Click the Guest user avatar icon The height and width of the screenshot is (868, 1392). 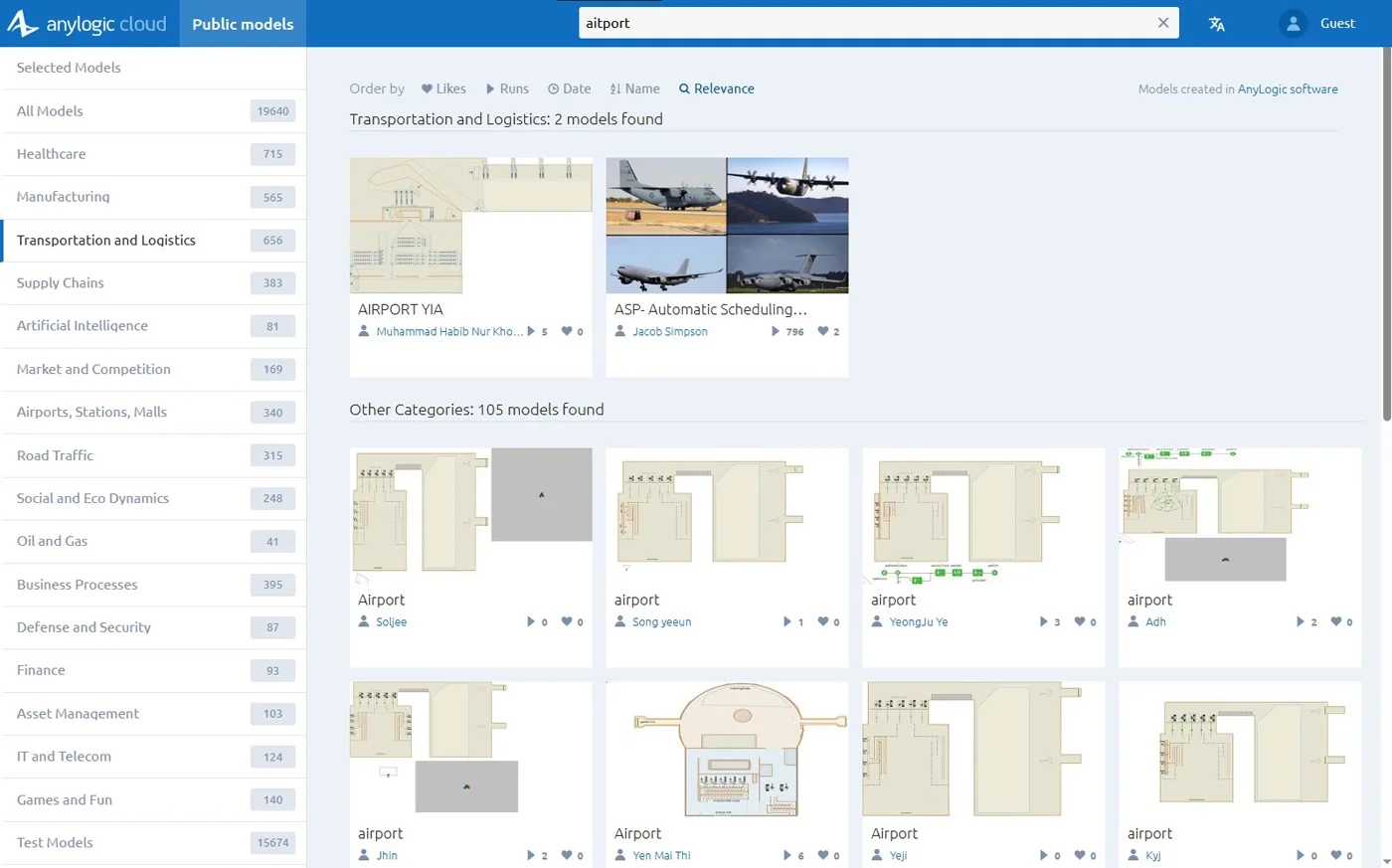pyautogui.click(x=1292, y=24)
